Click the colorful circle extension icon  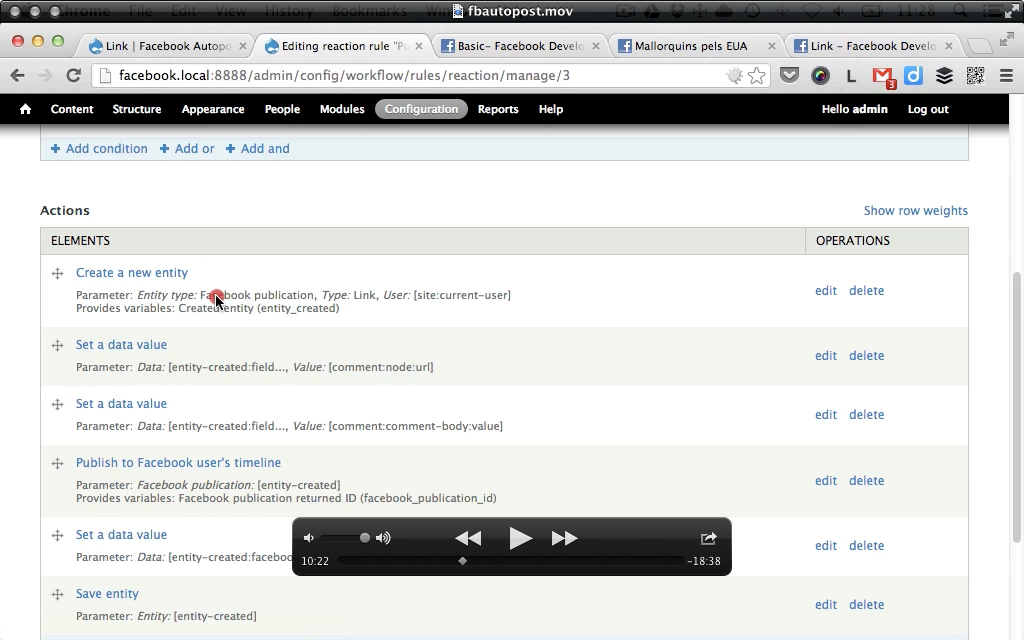[x=820, y=76]
